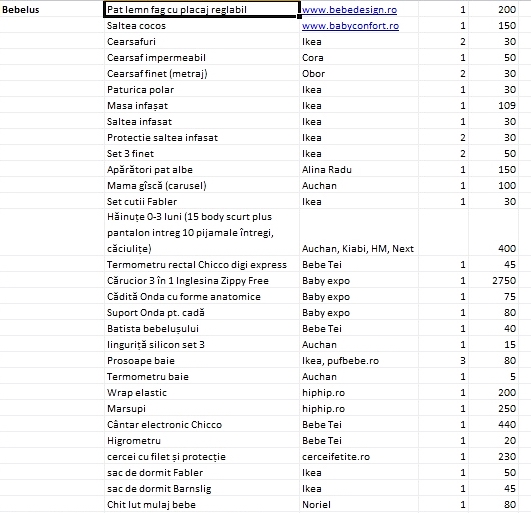Select the quantity 3 cell for Prosoape baie
The width and height of the screenshot is (531, 513).
(x=444, y=361)
